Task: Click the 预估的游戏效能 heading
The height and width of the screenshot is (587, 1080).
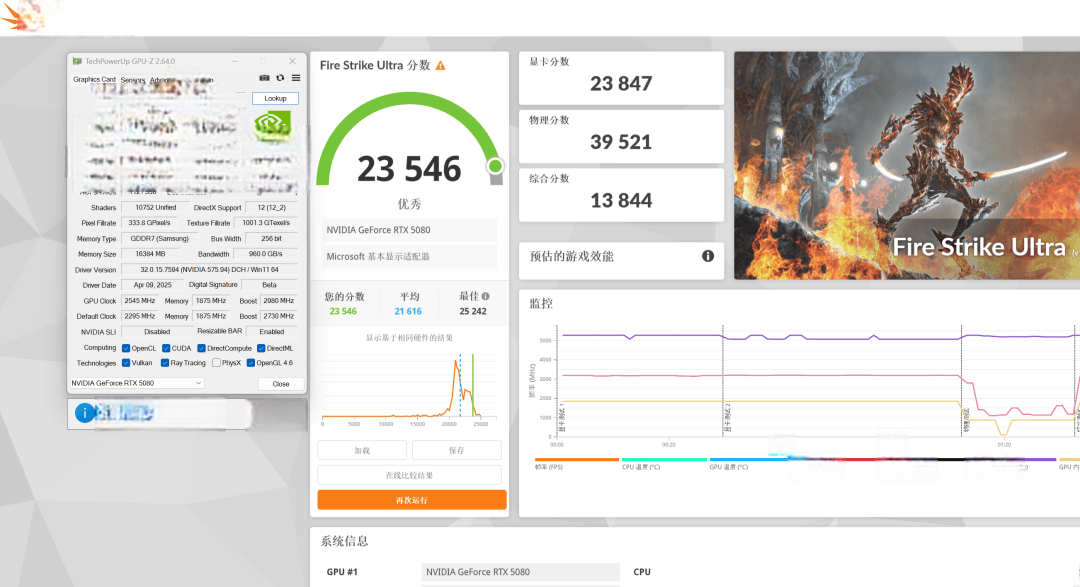Action: 571,256
